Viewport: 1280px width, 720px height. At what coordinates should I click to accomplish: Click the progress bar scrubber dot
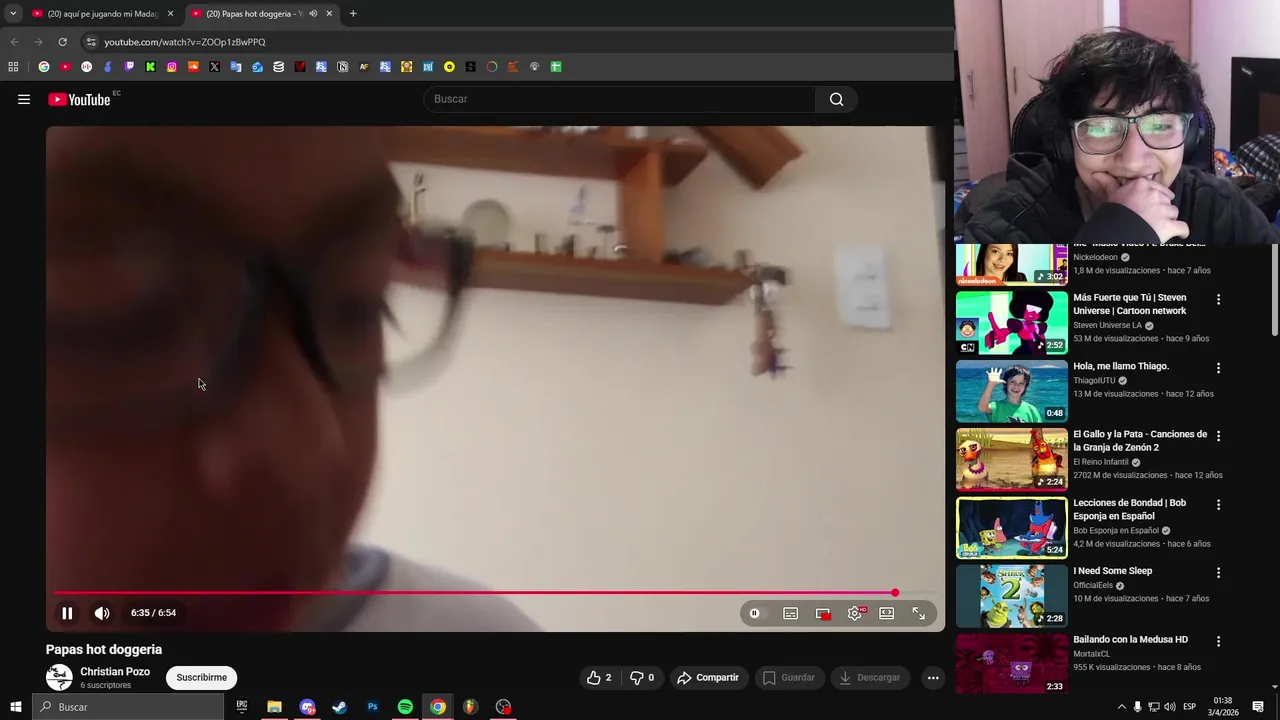pyautogui.click(x=895, y=593)
